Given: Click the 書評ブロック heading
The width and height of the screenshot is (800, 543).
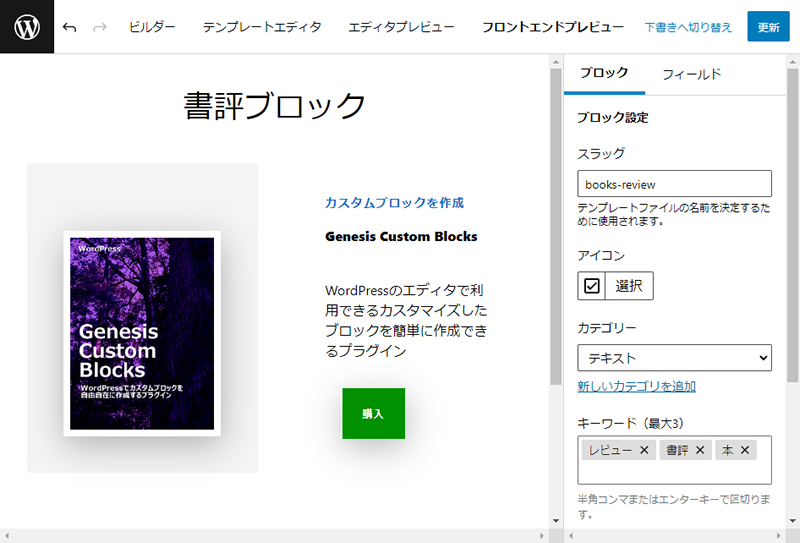Looking at the screenshot, I should (x=274, y=106).
